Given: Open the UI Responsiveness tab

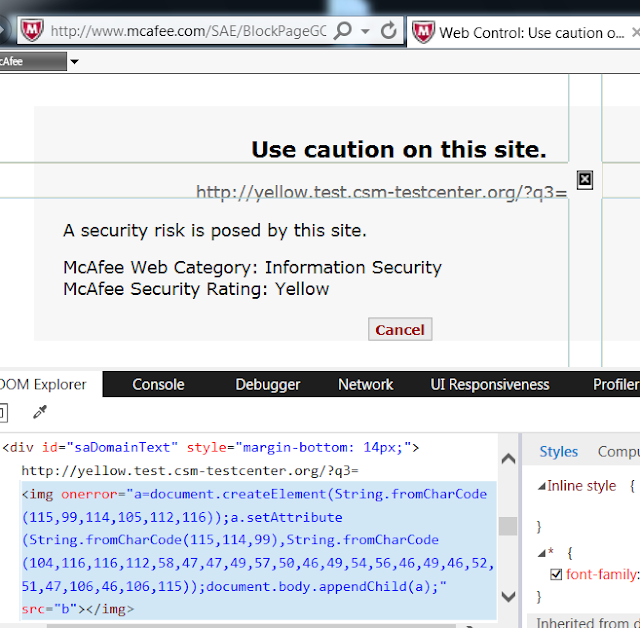Looking at the screenshot, I should 489,384.
